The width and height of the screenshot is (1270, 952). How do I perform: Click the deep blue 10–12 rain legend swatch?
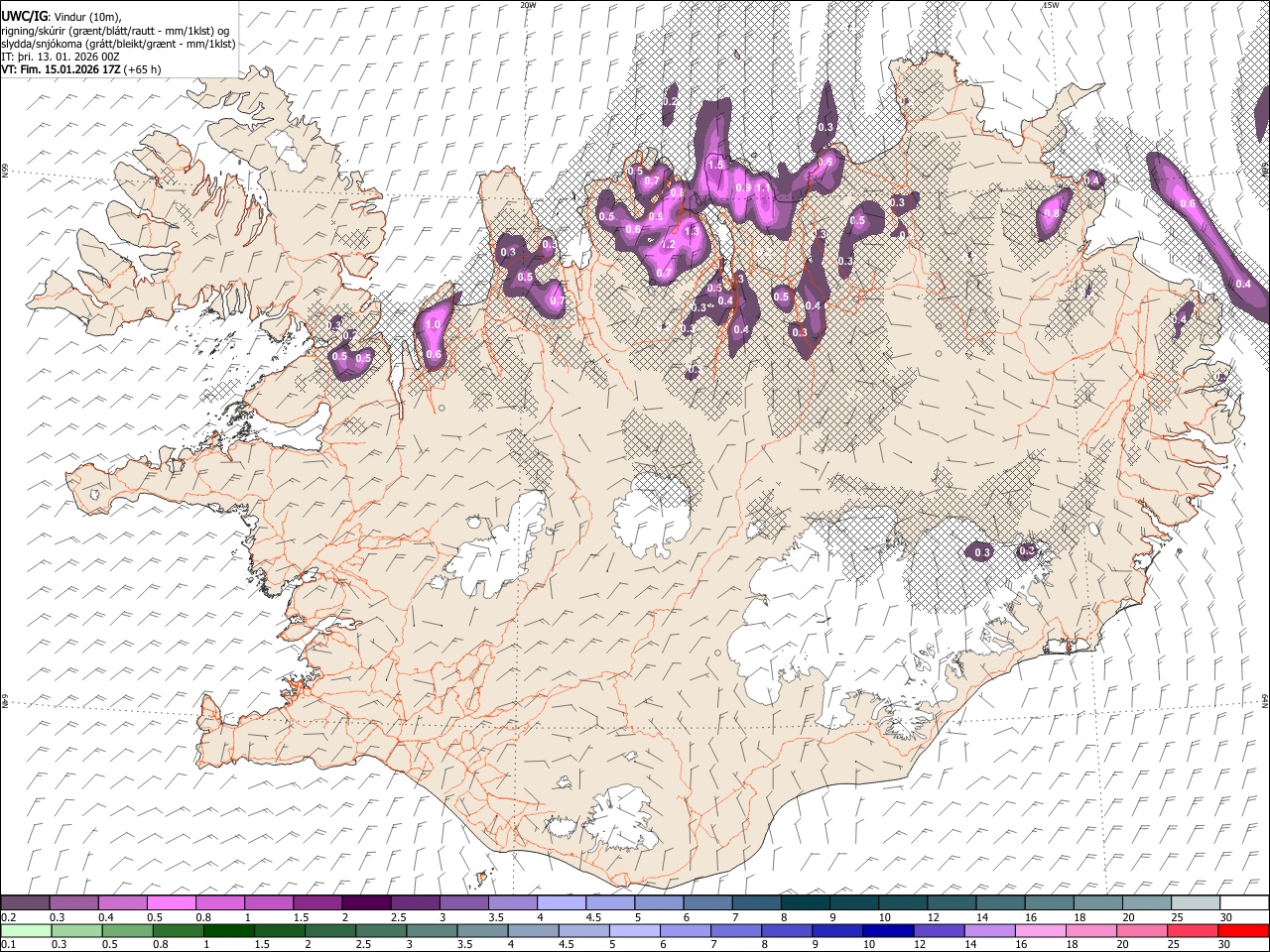click(888, 930)
